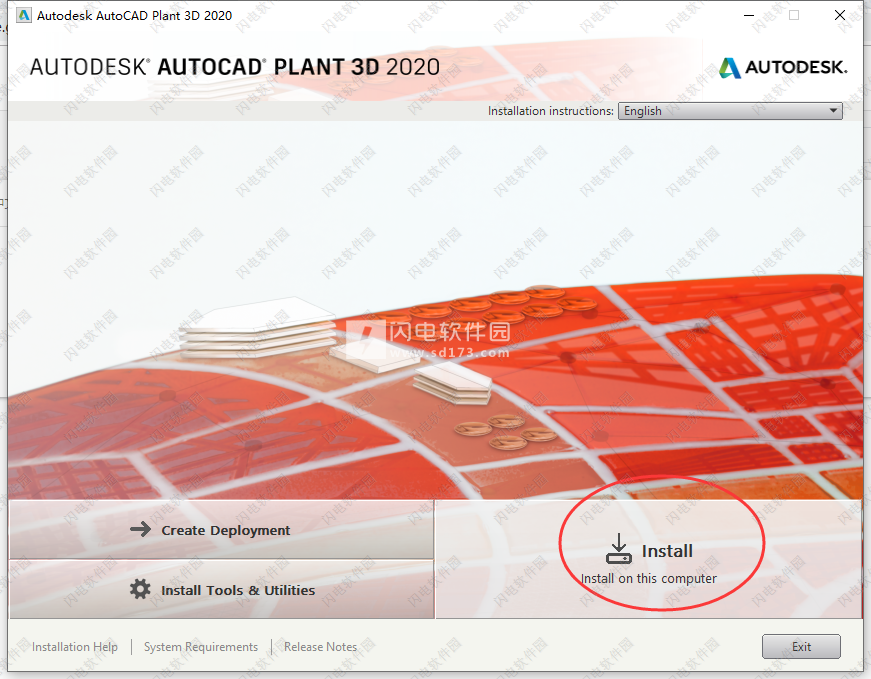Minimize the installer window

pyautogui.click(x=749, y=15)
